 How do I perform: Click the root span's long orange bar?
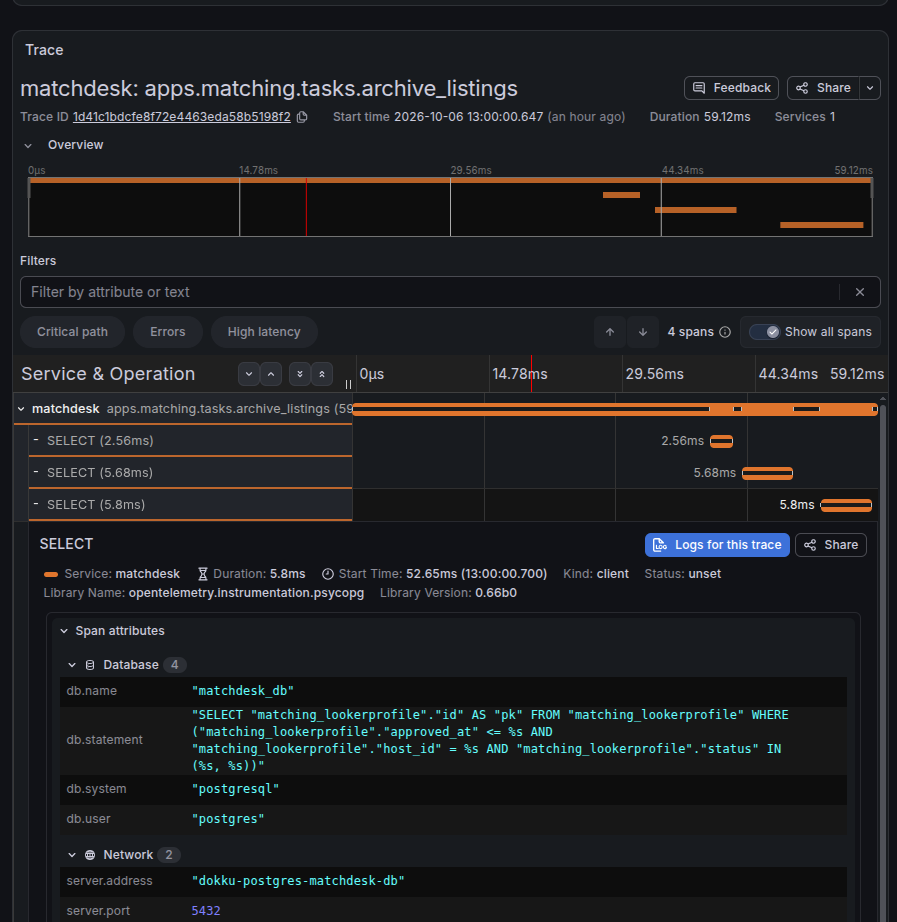click(615, 409)
